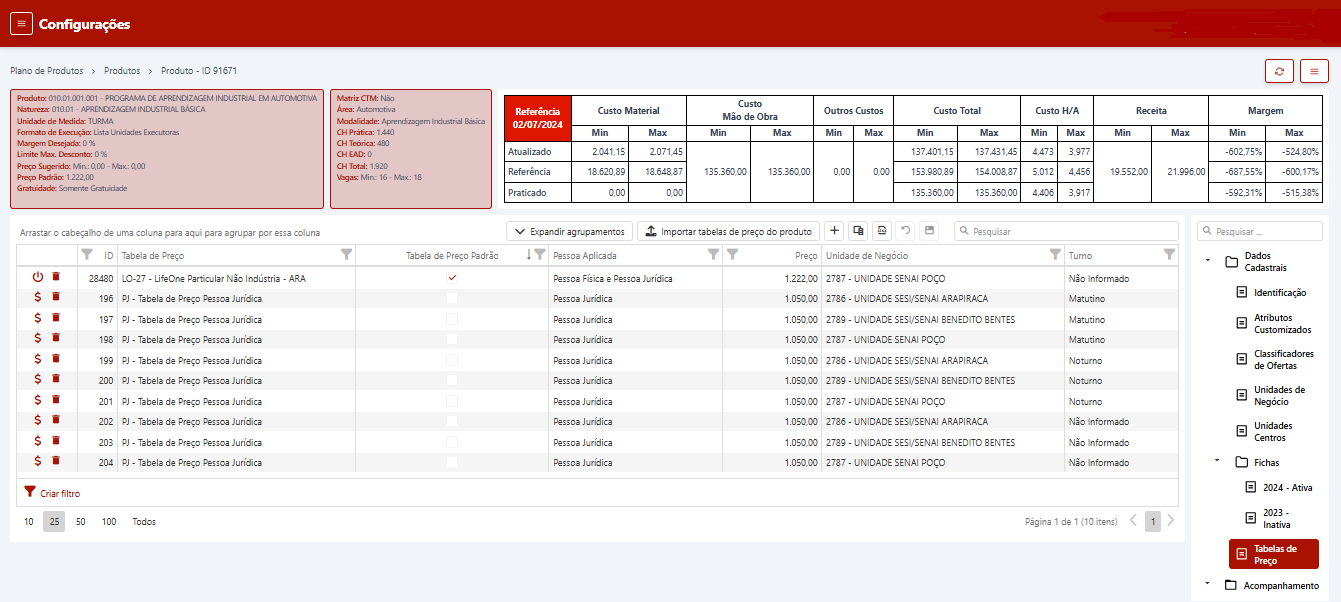
Task: Open filter icon on Turno column
Action: [x=1169, y=255]
